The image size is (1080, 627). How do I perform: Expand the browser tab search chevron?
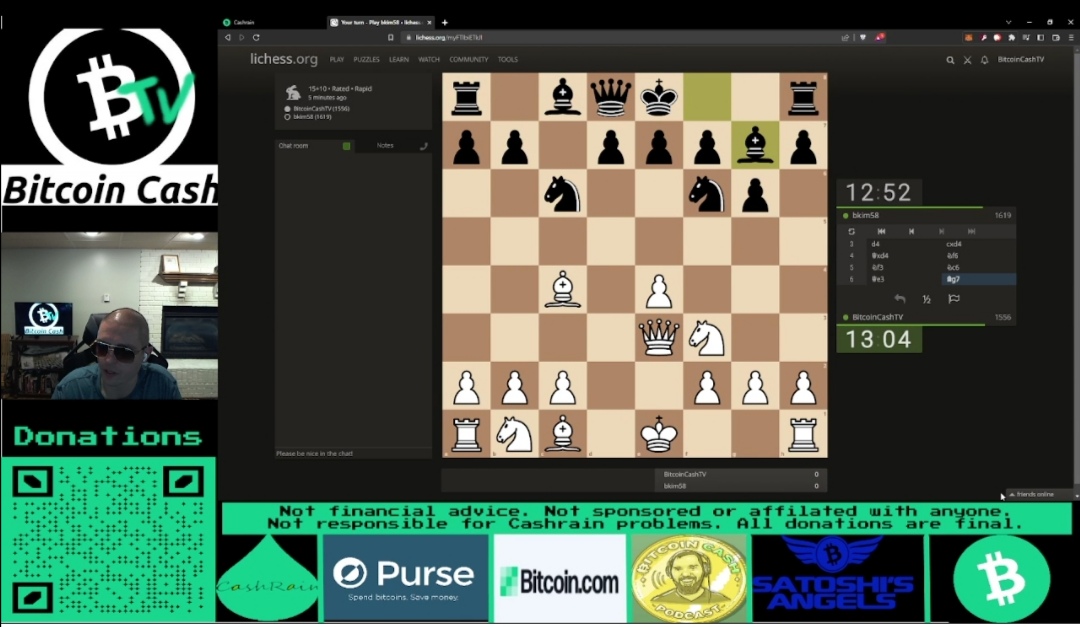[1008, 23]
